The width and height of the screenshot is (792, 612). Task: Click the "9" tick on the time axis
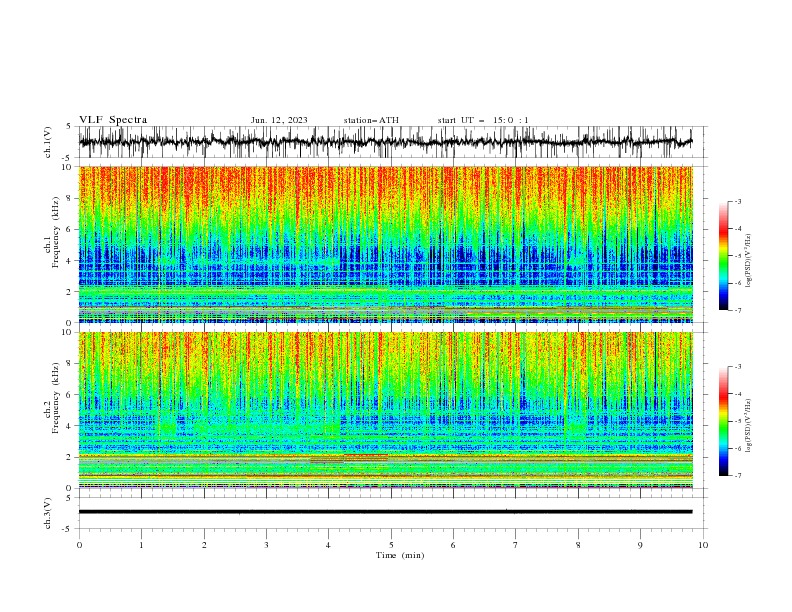[x=640, y=545]
